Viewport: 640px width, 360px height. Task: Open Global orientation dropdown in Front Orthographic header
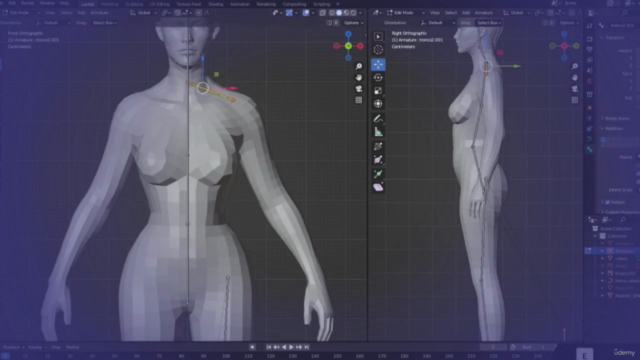click(143, 13)
